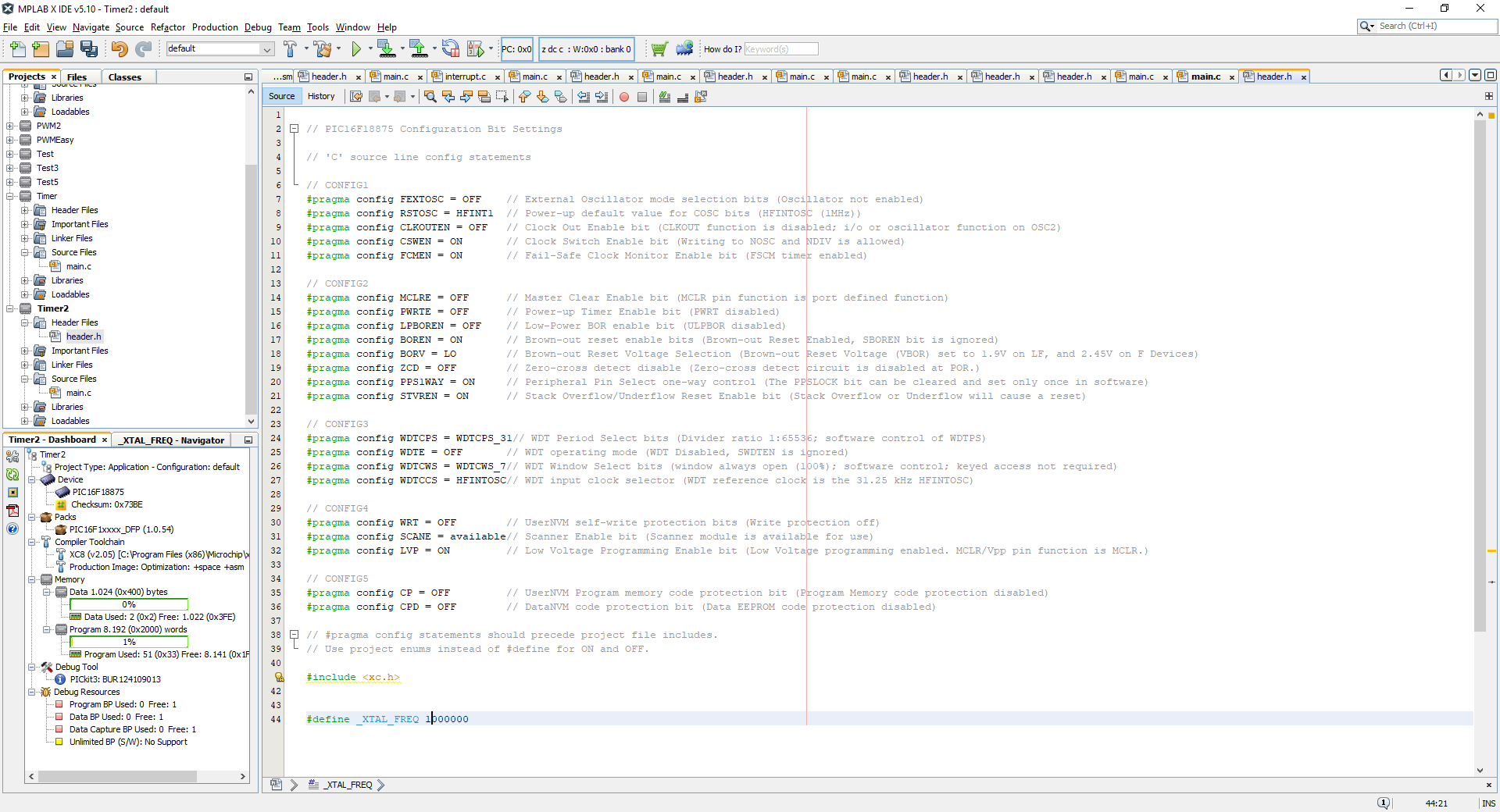The width and height of the screenshot is (1500, 812).
Task: Open the Debug menu
Action: (258, 27)
